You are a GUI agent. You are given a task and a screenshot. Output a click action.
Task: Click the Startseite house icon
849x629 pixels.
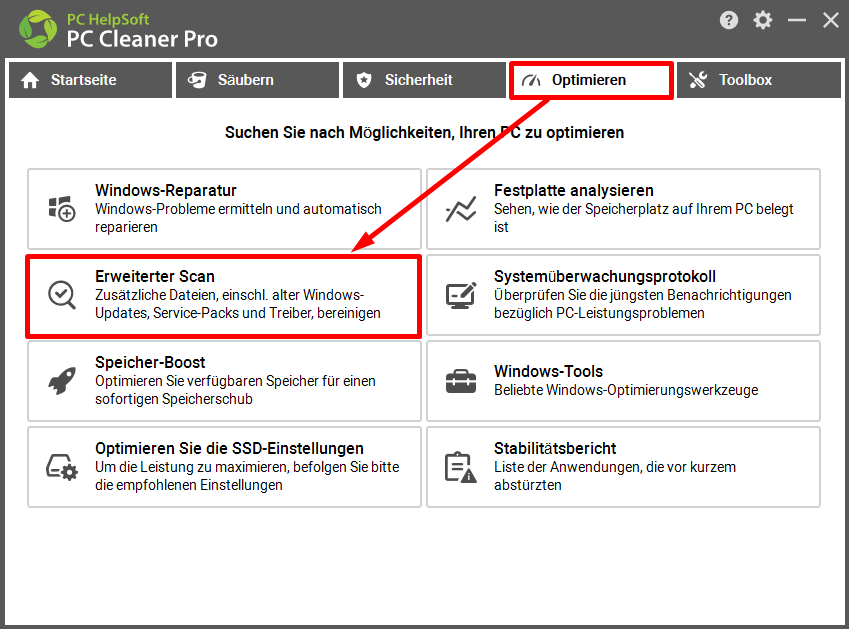[x=30, y=80]
